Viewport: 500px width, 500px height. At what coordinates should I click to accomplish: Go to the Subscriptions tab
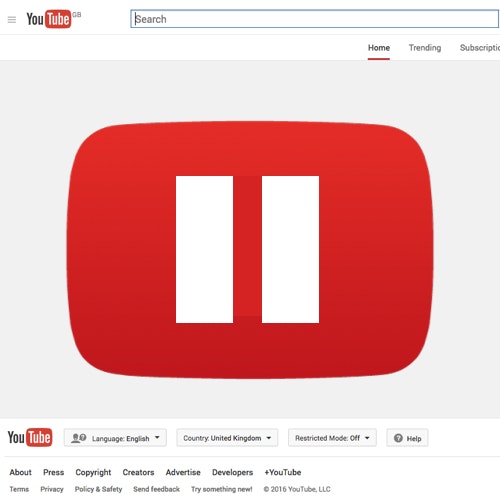tap(480, 48)
